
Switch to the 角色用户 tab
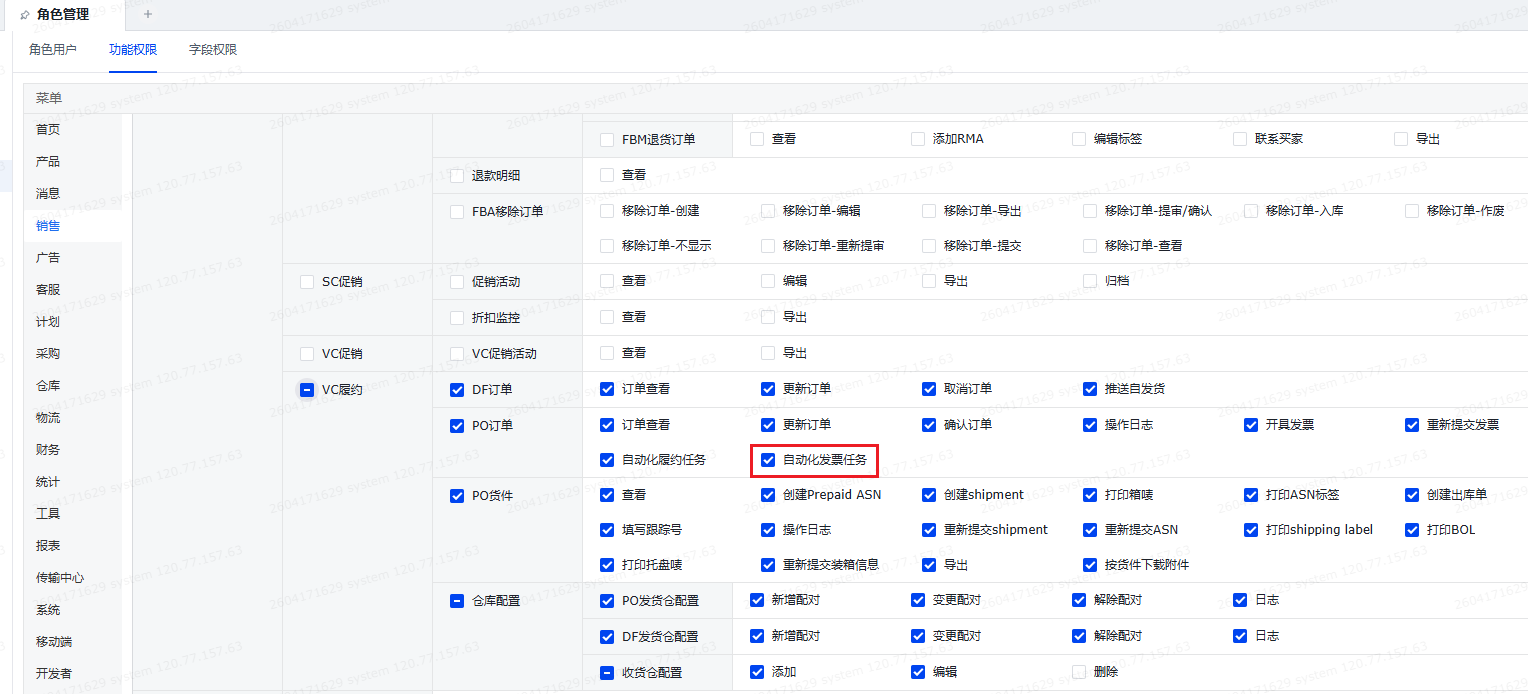click(x=53, y=50)
